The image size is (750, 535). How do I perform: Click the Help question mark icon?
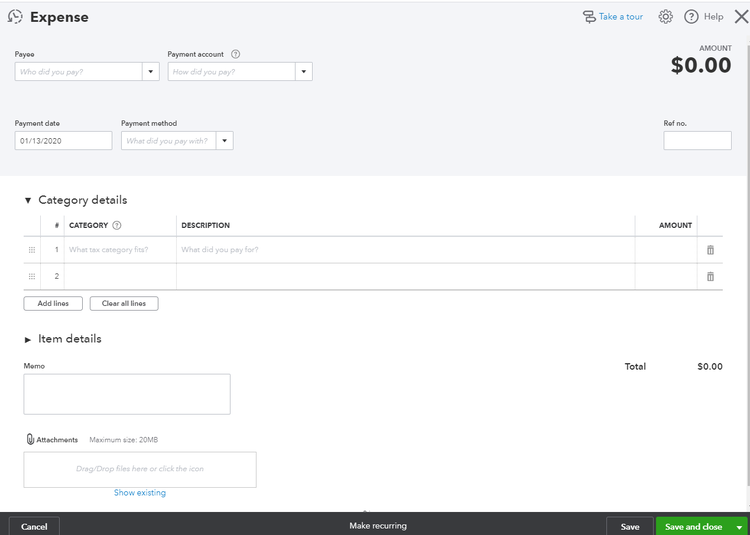(x=691, y=17)
